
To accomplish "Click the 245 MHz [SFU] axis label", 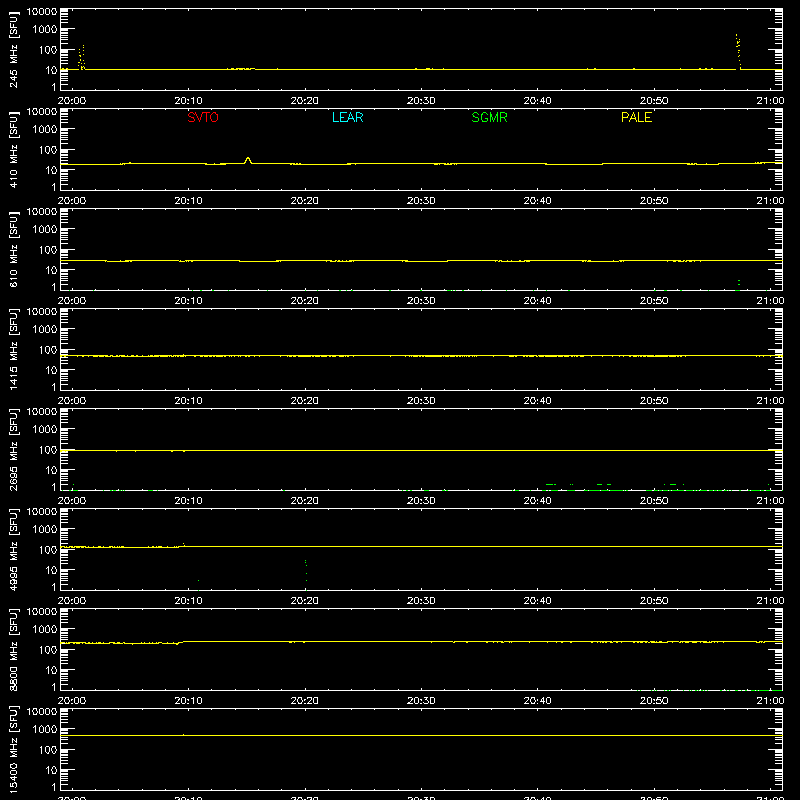I will [13, 49].
